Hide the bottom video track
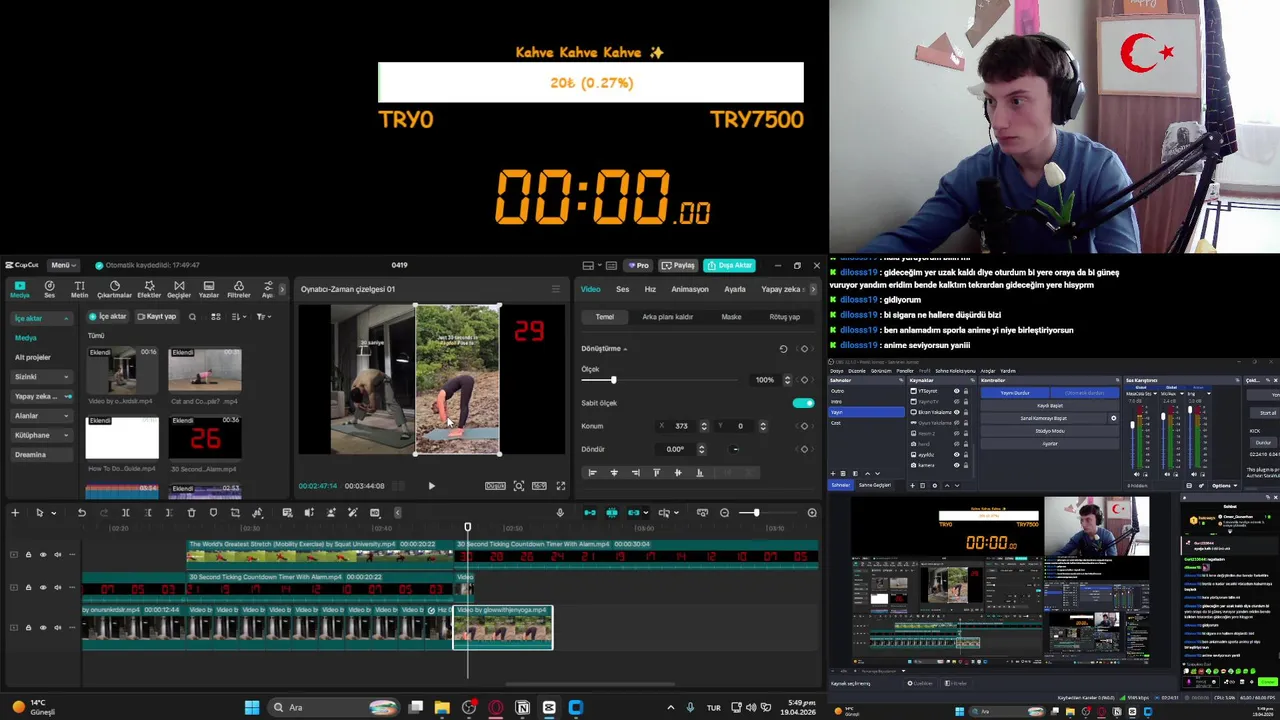Image resolution: width=1280 pixels, height=720 pixels. (x=43, y=628)
